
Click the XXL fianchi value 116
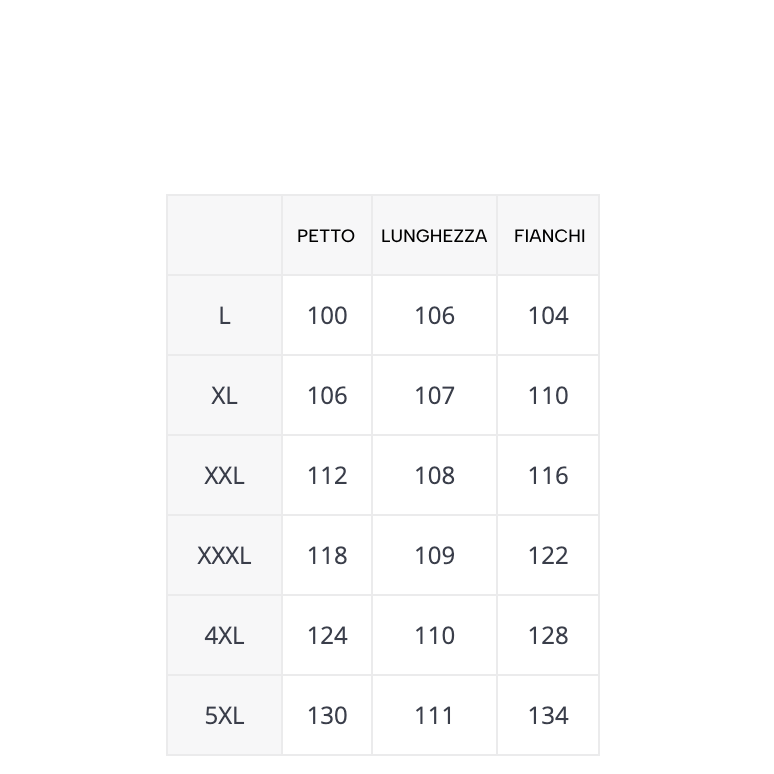(x=548, y=475)
